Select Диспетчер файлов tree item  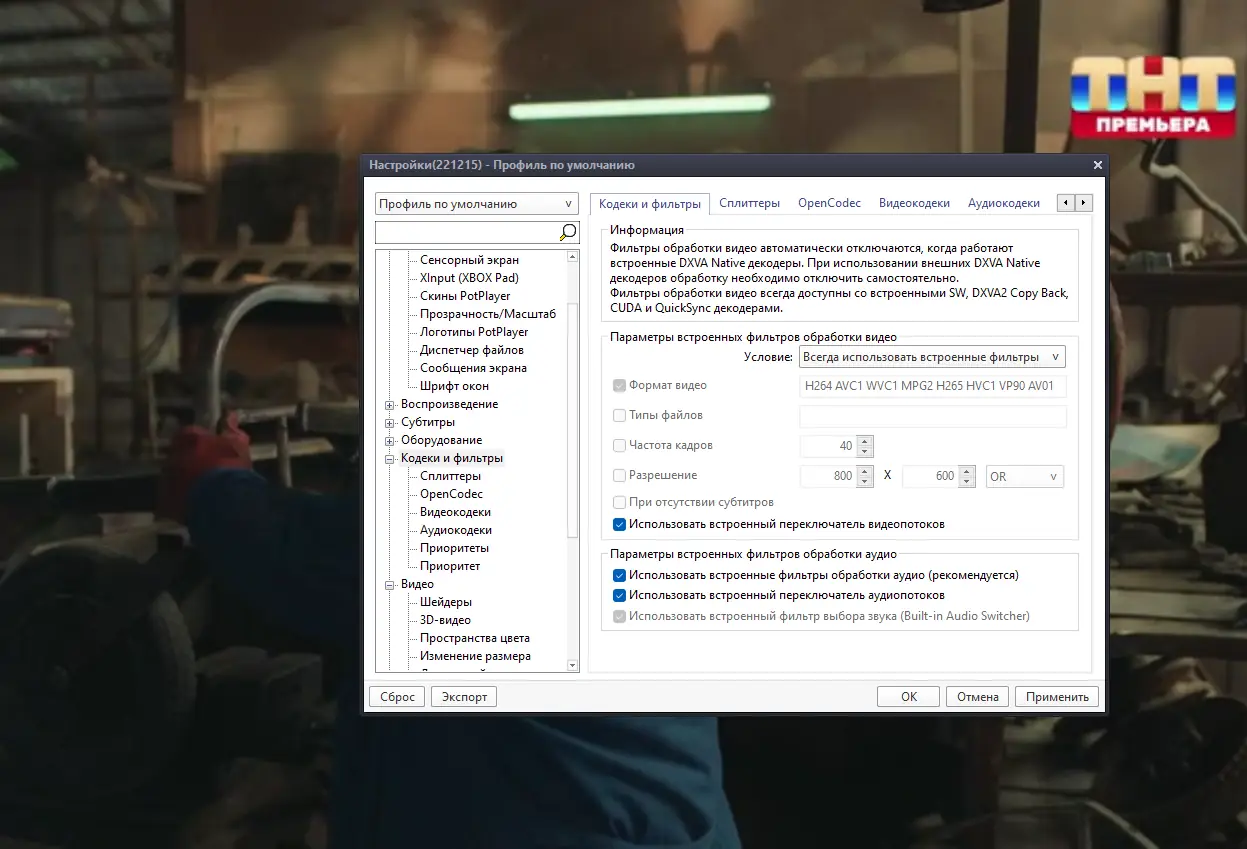471,350
